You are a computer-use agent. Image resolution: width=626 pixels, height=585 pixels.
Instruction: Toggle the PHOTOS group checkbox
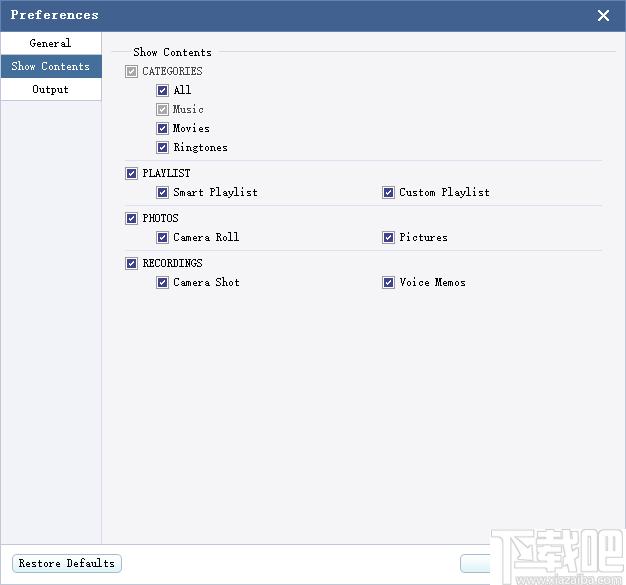click(131, 218)
